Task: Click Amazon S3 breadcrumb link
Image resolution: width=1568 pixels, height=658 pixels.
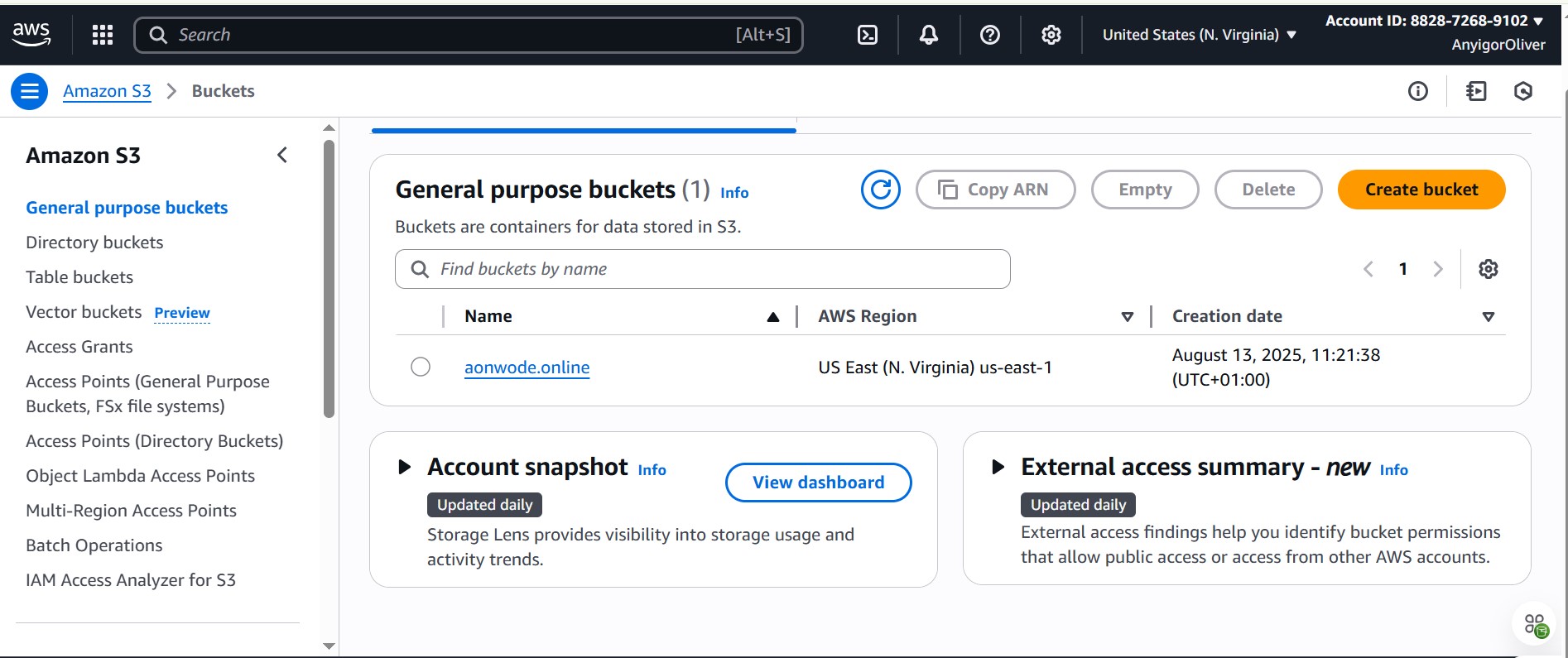Action: (107, 91)
